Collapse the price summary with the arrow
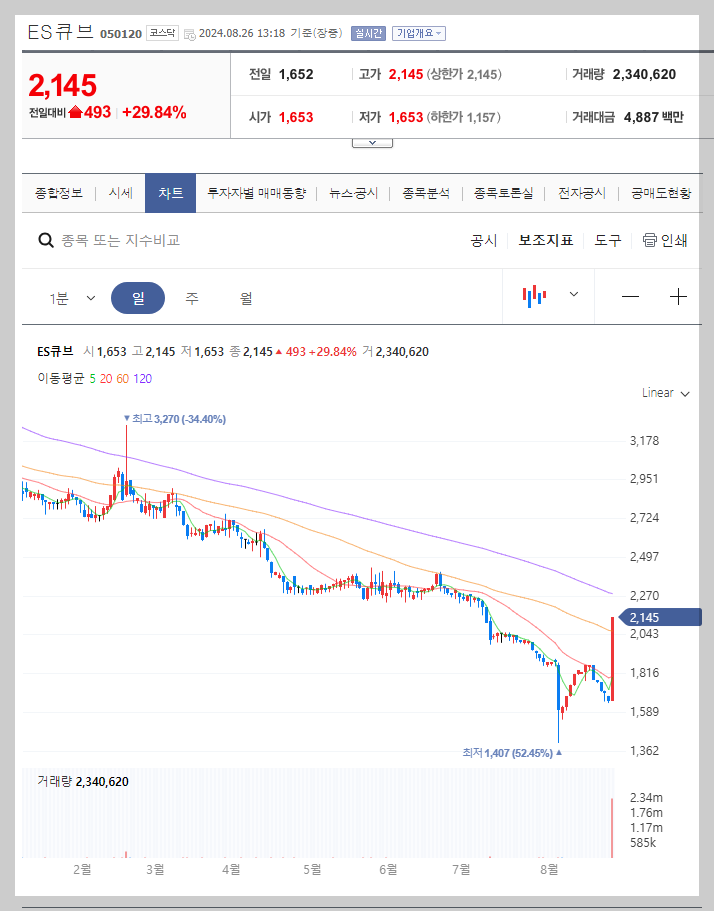Screen dimensions: 714x911 pos(372,141)
